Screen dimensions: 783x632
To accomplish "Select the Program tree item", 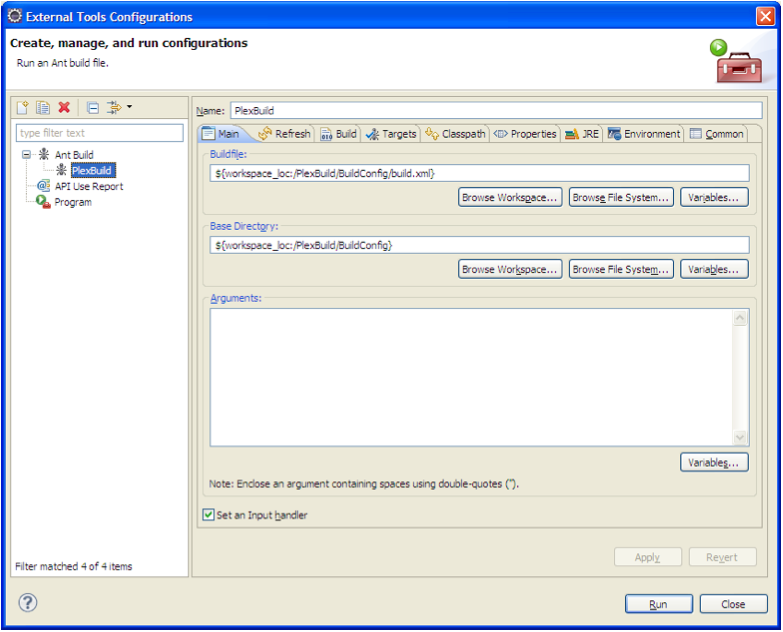I will 73,202.
